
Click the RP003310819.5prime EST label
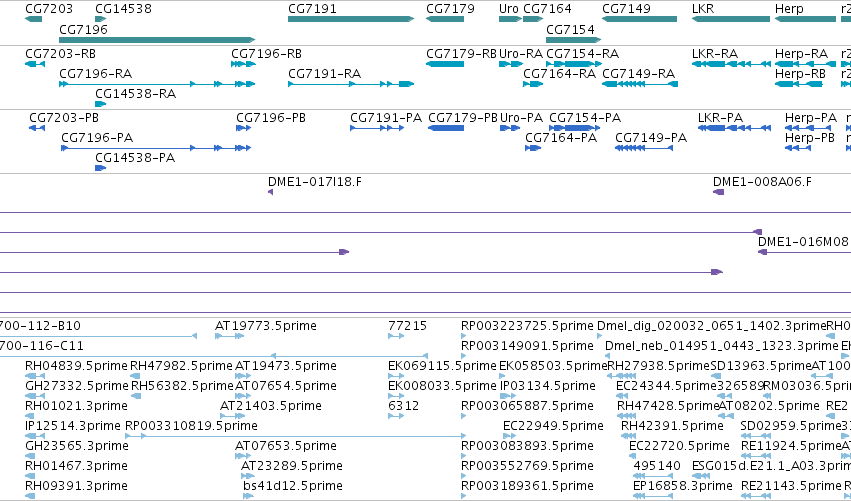[191, 426]
